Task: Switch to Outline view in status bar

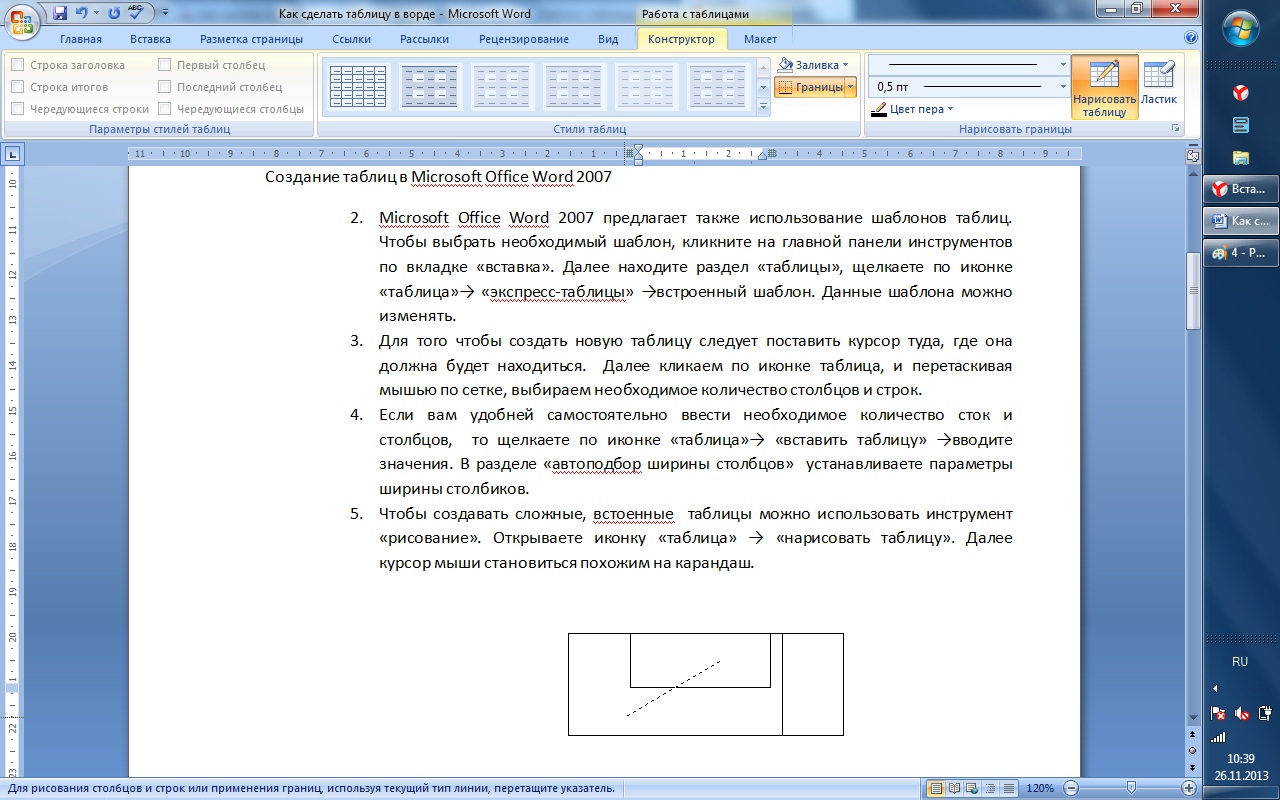Action: tap(991, 788)
